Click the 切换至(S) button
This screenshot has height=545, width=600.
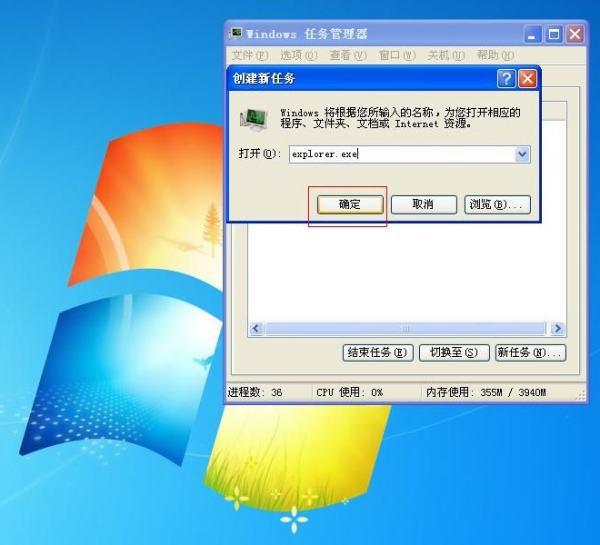click(x=454, y=352)
